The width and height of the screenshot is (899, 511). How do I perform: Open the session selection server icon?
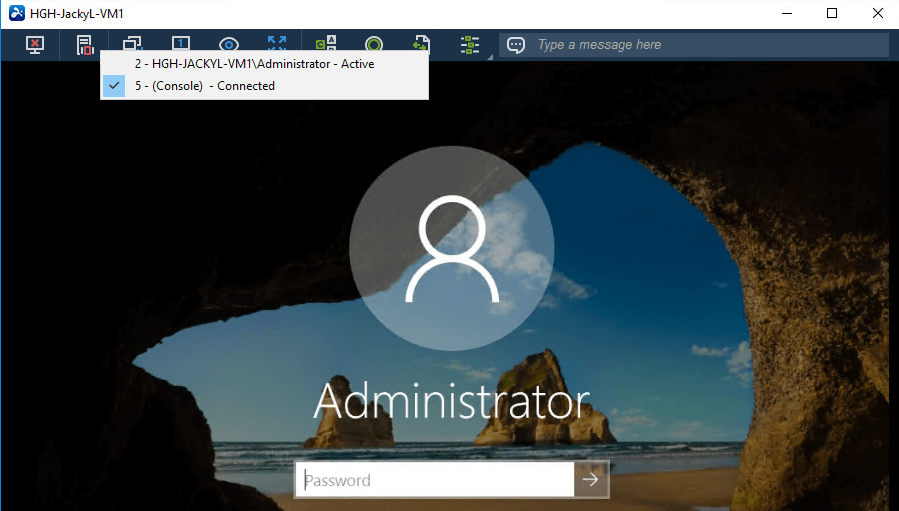(85, 45)
